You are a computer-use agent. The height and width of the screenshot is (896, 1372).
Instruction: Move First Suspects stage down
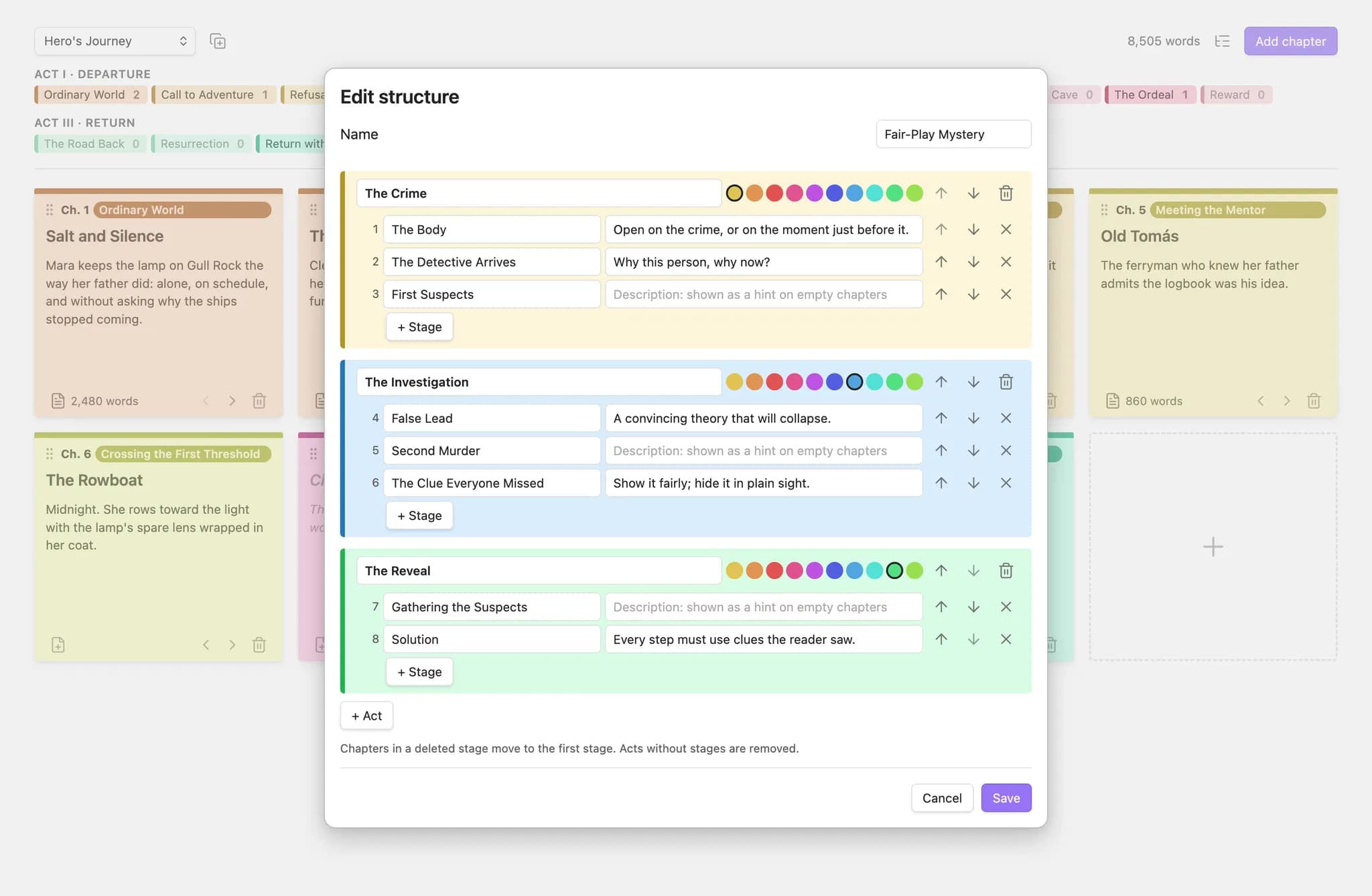click(973, 294)
